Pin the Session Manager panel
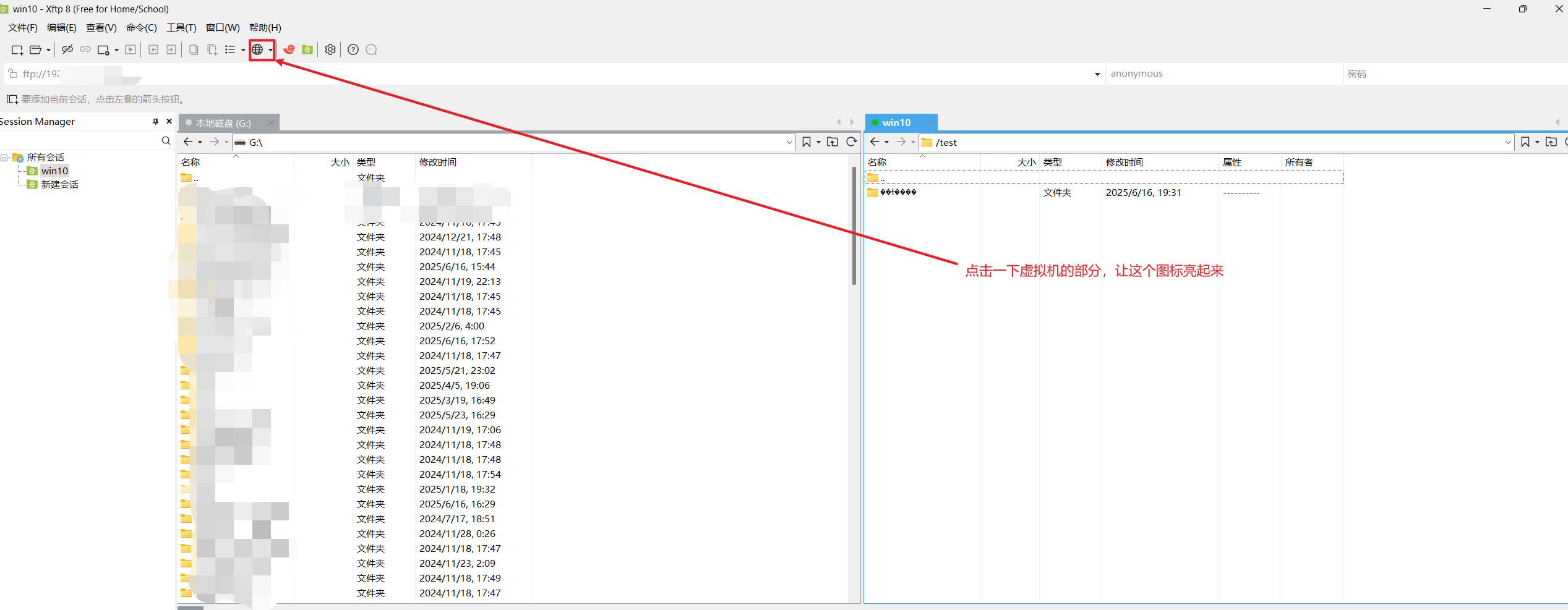The image size is (1568, 610). tap(155, 122)
